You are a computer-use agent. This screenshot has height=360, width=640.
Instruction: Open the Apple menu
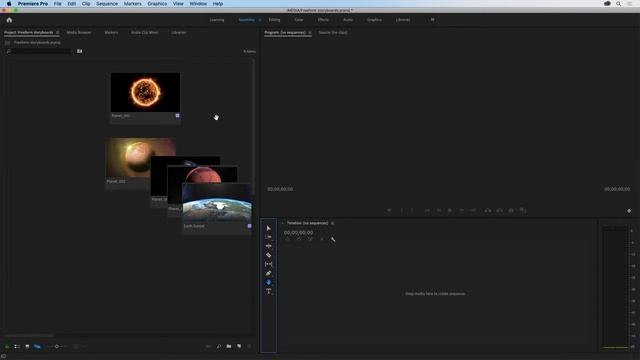[9, 4]
